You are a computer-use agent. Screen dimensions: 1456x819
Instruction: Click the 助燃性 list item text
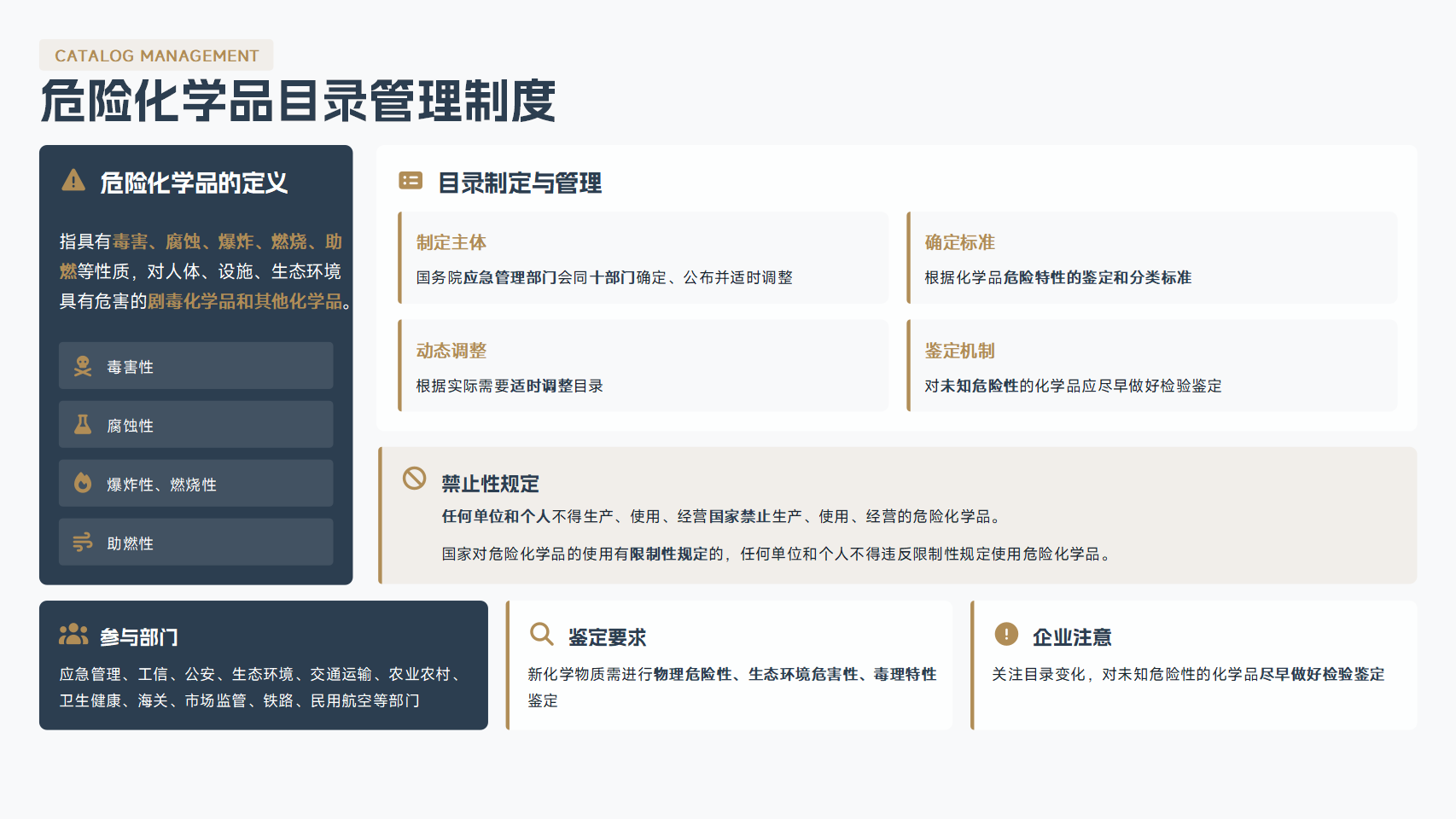[131, 543]
